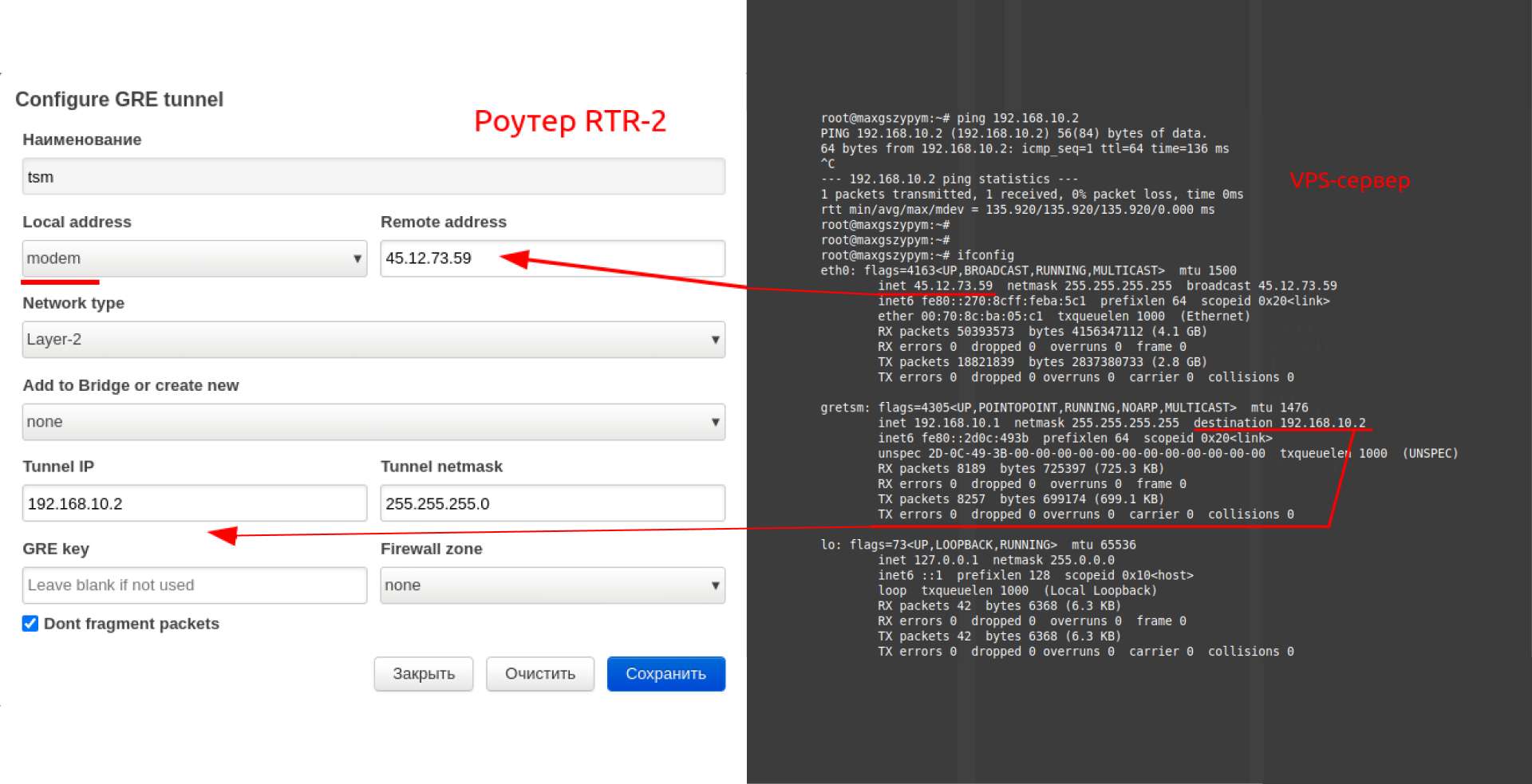
Task: Click the red Роутер RTR-2 label
Action: [570, 121]
